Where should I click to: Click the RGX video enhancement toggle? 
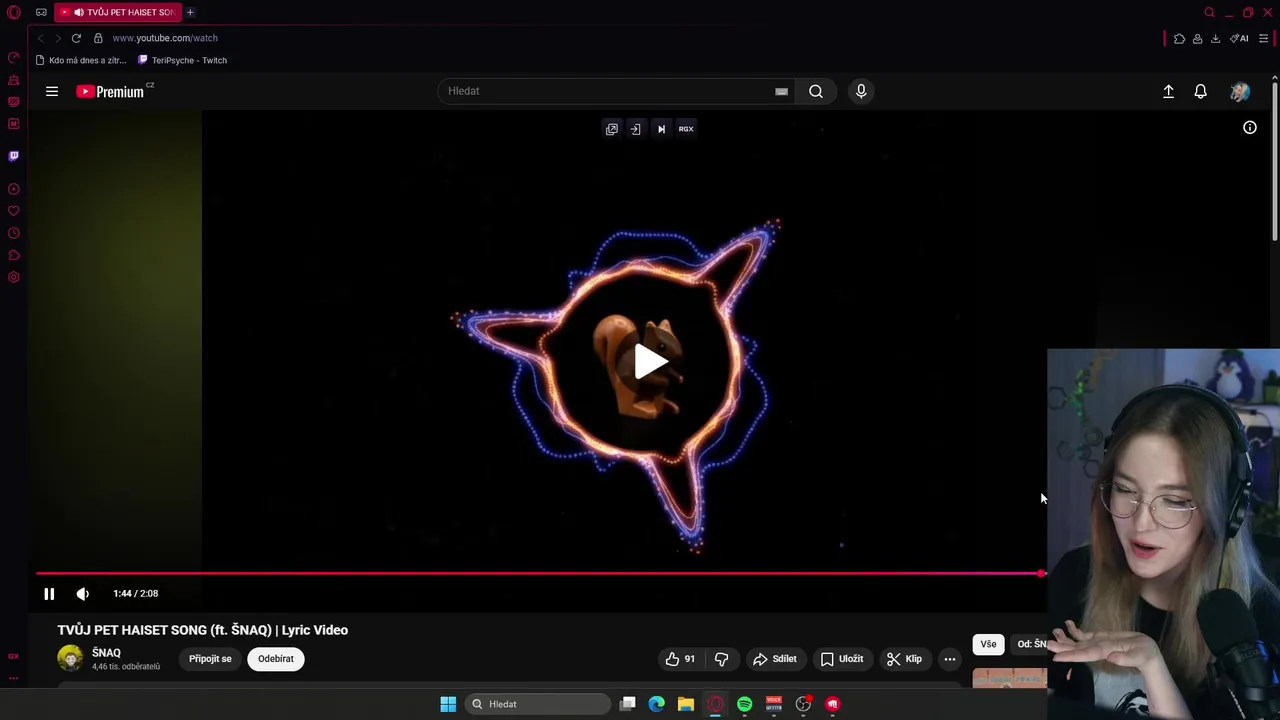pos(686,129)
